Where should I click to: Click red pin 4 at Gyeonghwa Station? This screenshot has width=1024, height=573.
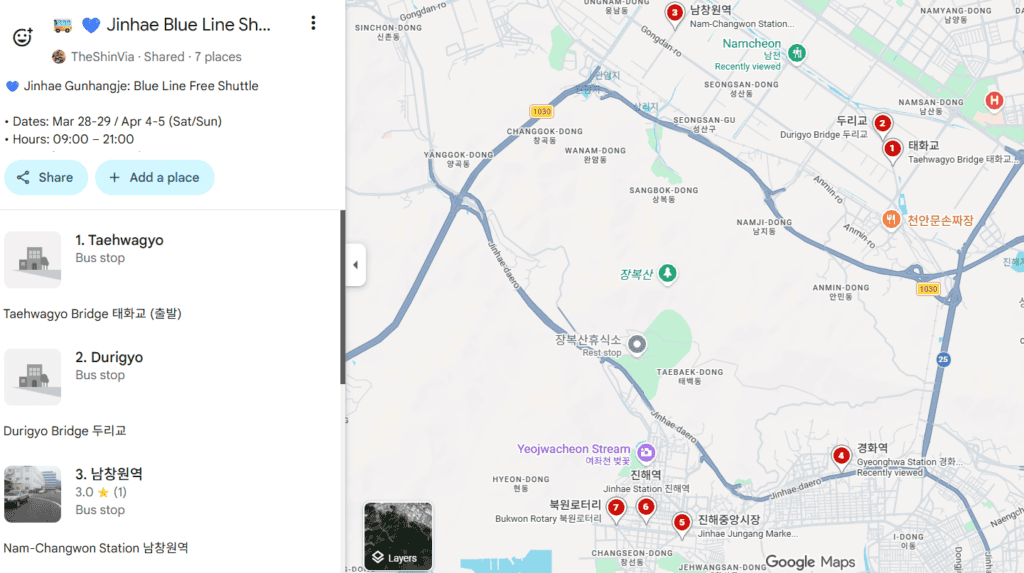point(842,457)
